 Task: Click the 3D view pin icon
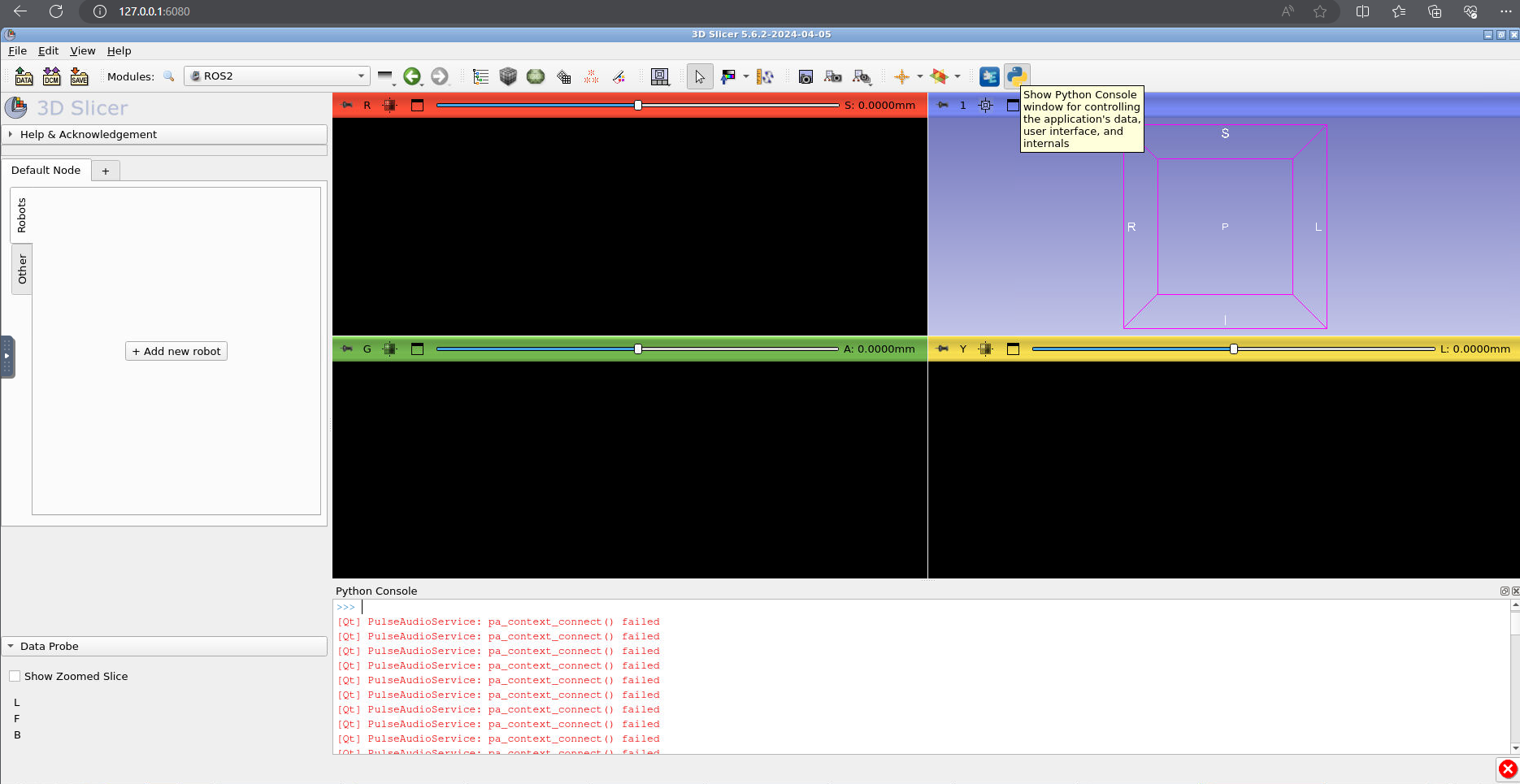click(x=943, y=105)
